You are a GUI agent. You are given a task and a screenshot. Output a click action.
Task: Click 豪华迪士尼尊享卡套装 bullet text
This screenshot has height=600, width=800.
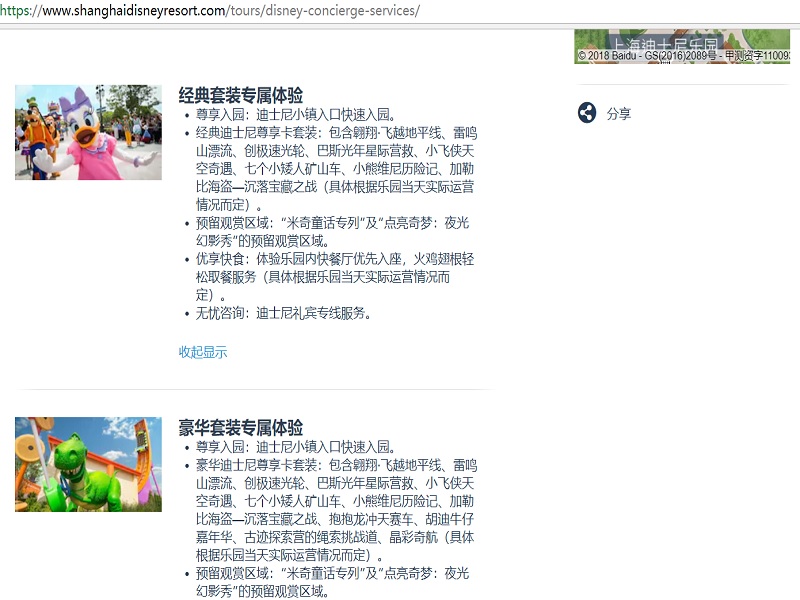pyautogui.click(x=336, y=510)
